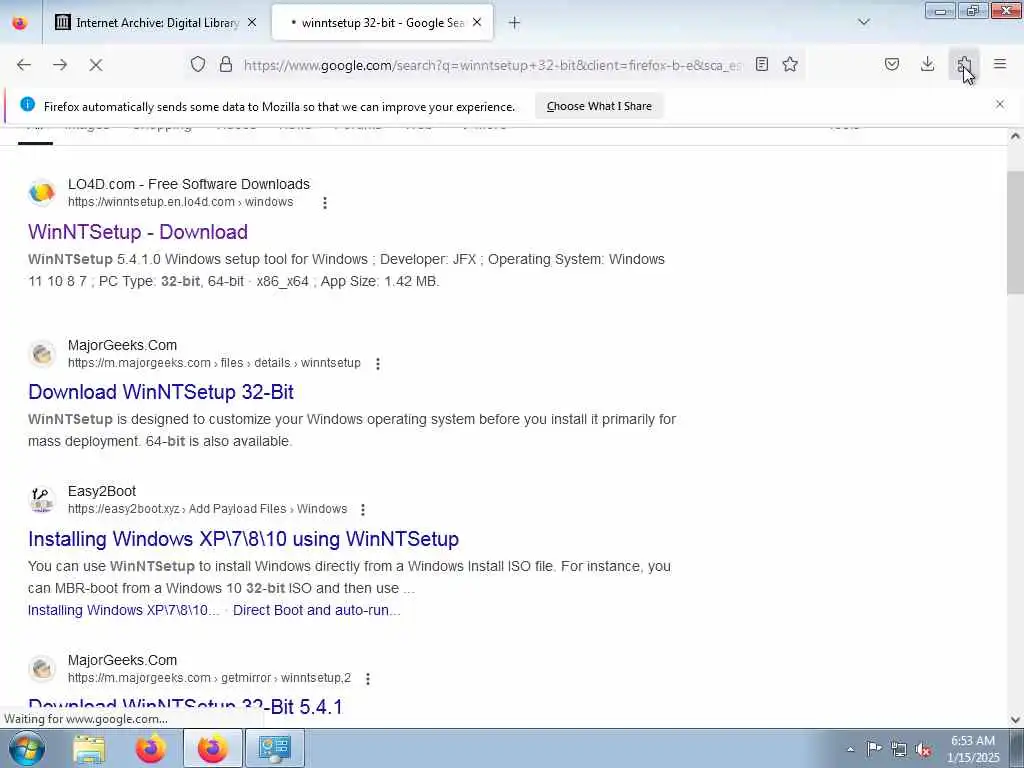
Task: Toggle reader view icon in address bar
Action: (761, 64)
